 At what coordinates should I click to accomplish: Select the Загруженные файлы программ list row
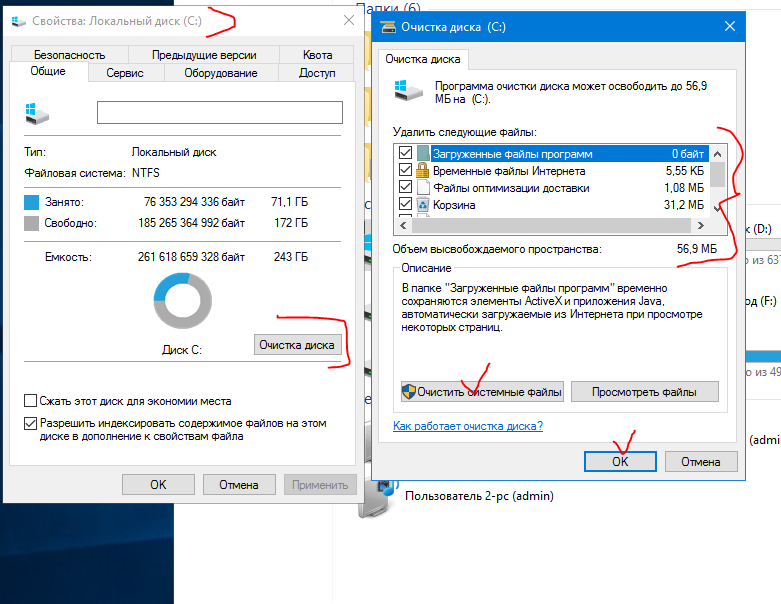(553, 153)
